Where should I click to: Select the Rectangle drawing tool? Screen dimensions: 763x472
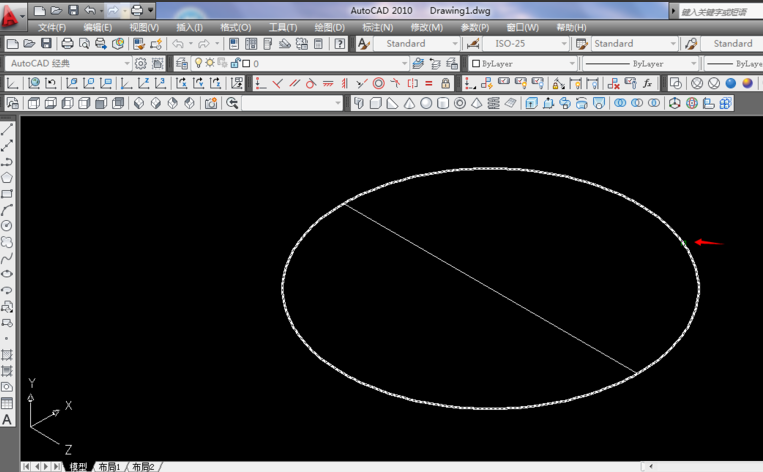tap(7, 193)
